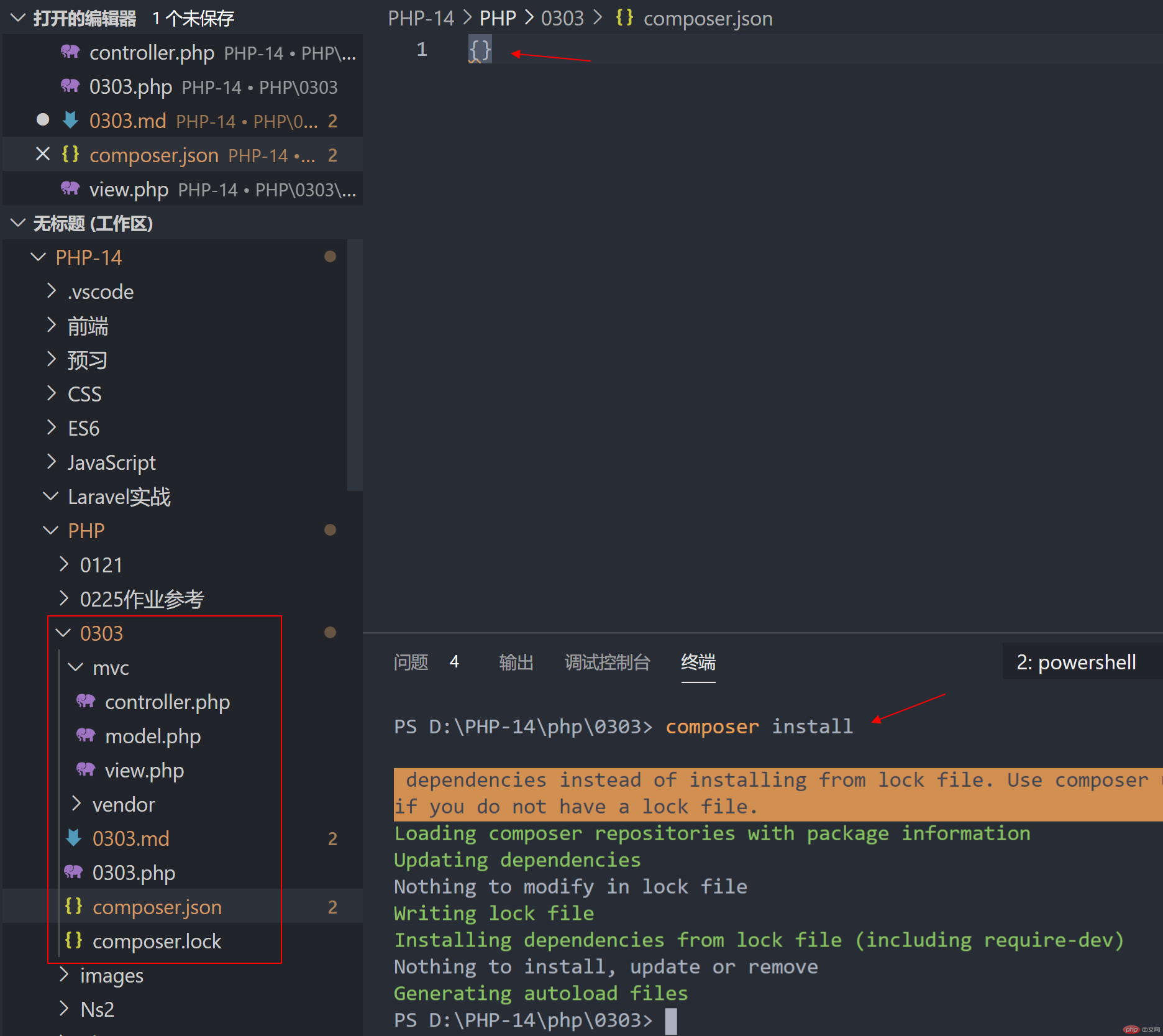Collapse the PHP-14 root folder
This screenshot has width=1163, height=1036.
coord(39,257)
